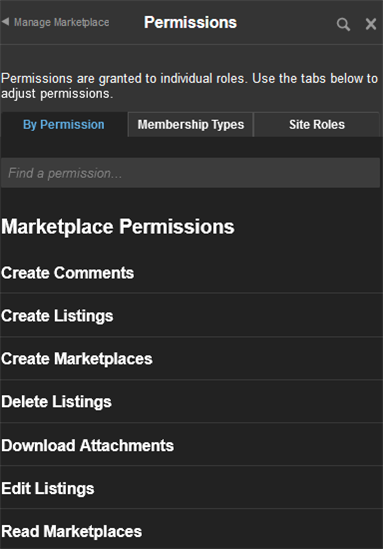Expand the Create Comments permission
The height and width of the screenshot is (549, 383).
192,273
